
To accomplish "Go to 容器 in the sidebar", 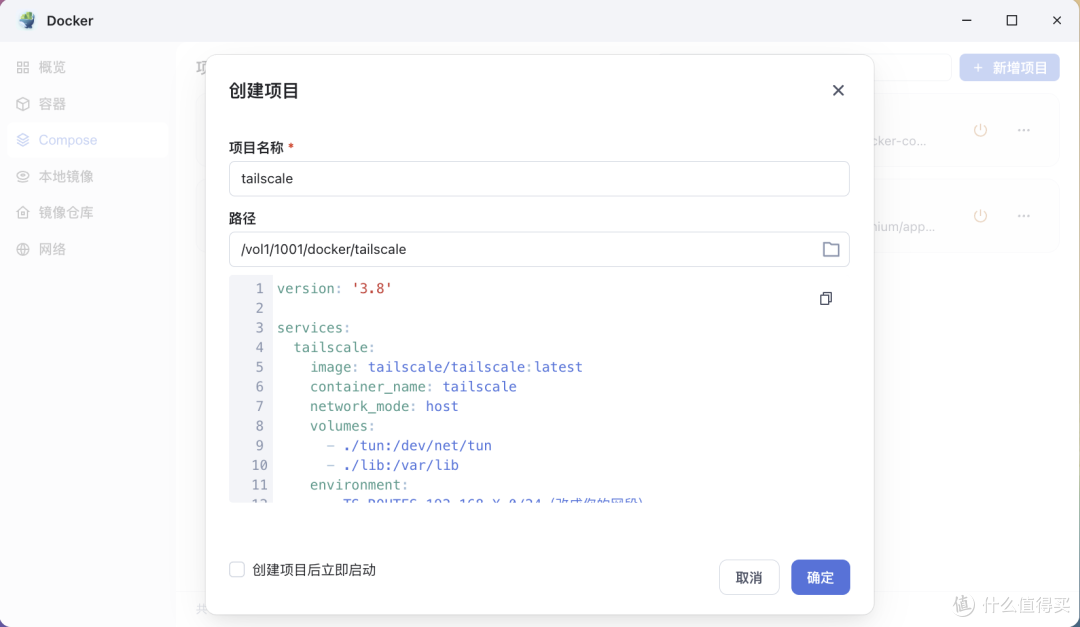I will click(x=87, y=103).
